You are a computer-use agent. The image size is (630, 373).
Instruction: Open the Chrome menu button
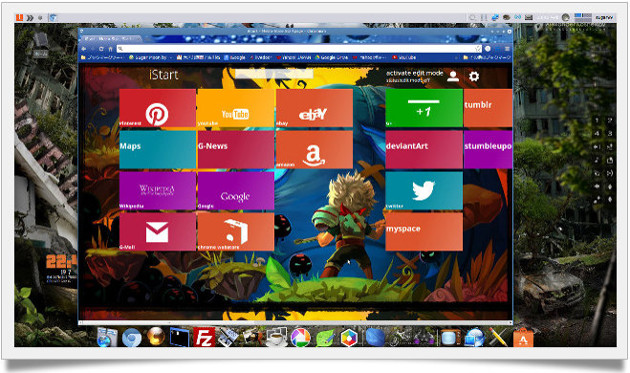(507, 49)
